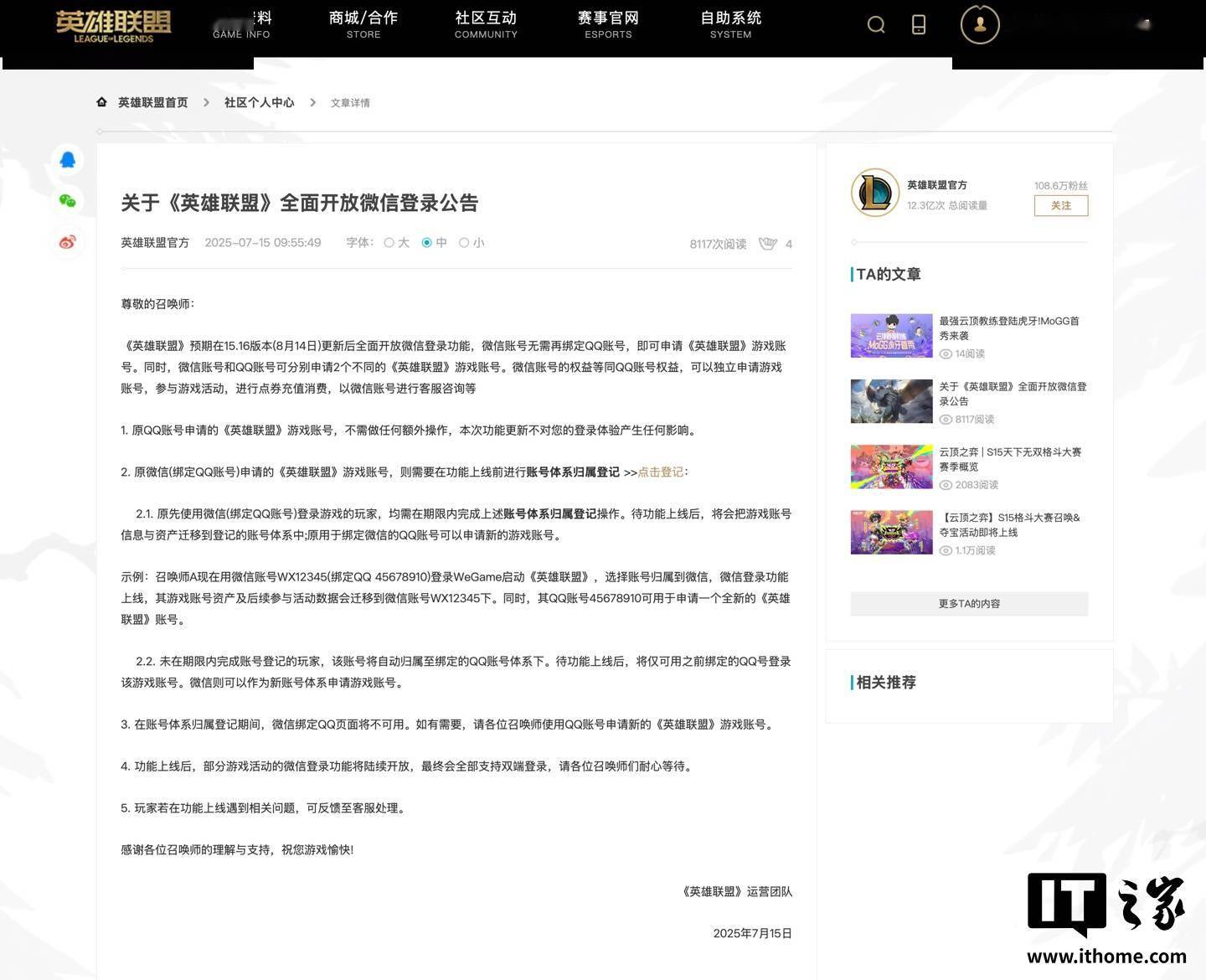Click the MoGG article thumbnail
Viewport: 1206px width, 980px height.
[891, 336]
